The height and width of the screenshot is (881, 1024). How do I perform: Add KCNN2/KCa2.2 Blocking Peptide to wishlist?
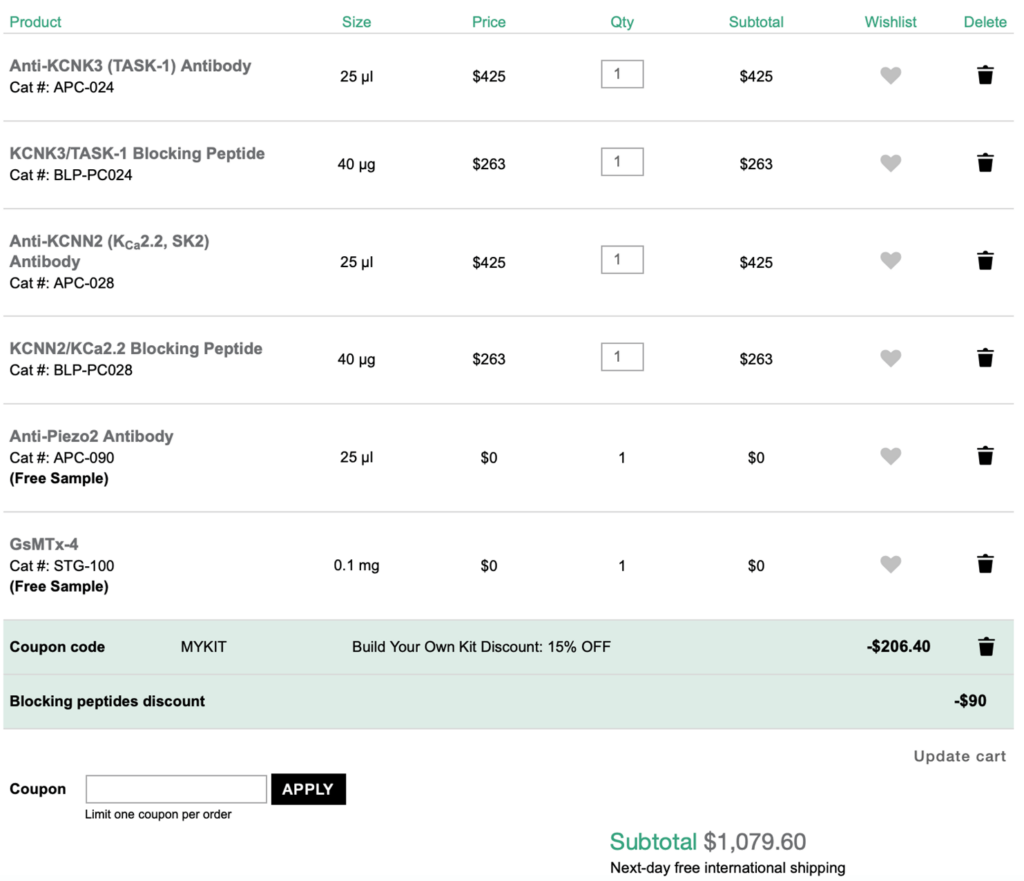890,358
